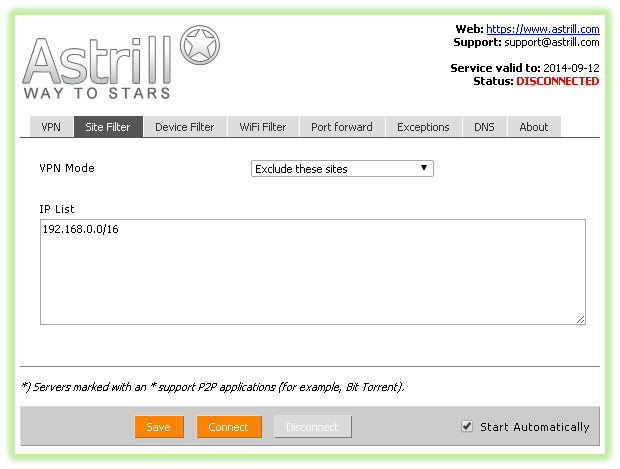This screenshot has height=469, width=620.
Task: Toggle the Start Automatically checkbox
Action: 467,426
